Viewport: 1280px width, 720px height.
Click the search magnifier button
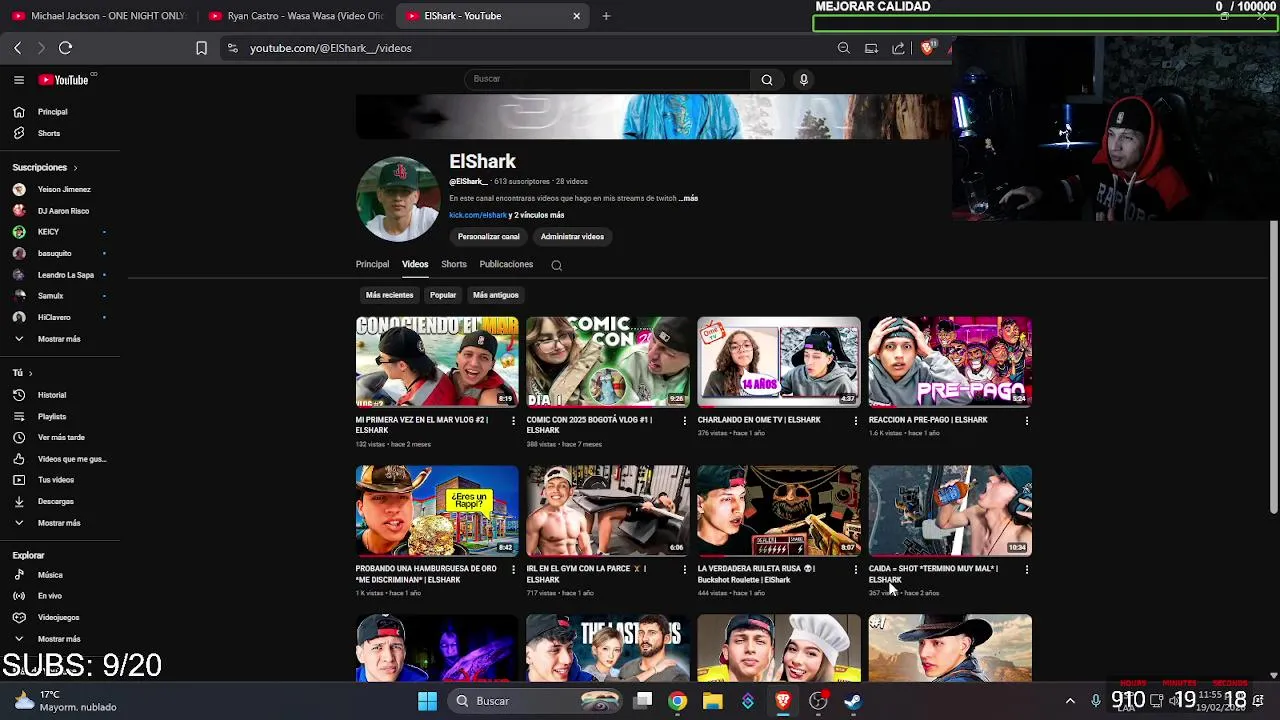click(x=767, y=79)
